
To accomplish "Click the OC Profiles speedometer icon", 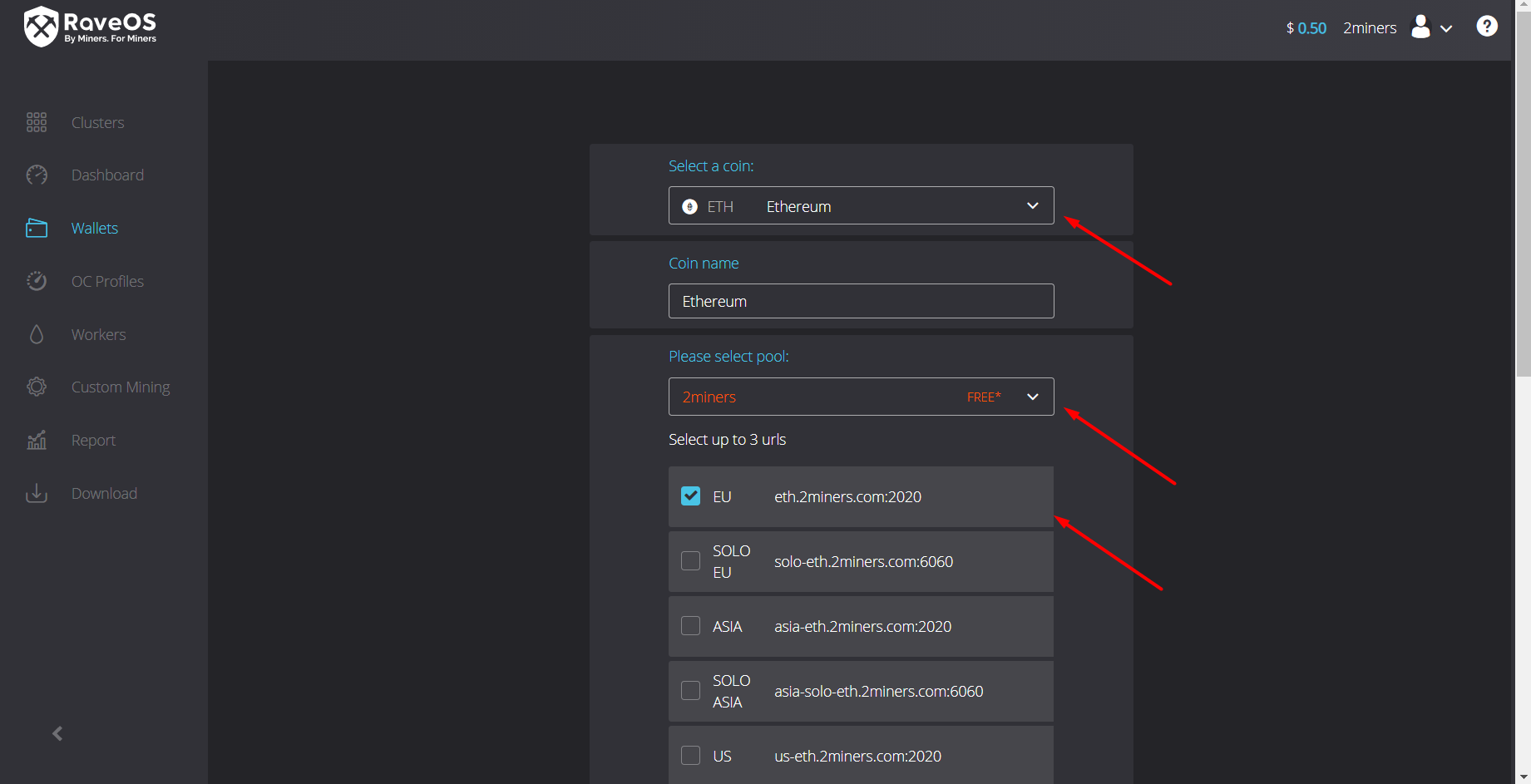I will pyautogui.click(x=37, y=281).
